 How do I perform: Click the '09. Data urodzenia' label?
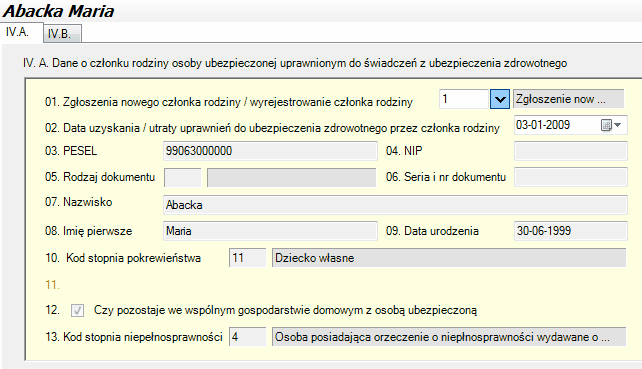432,231
